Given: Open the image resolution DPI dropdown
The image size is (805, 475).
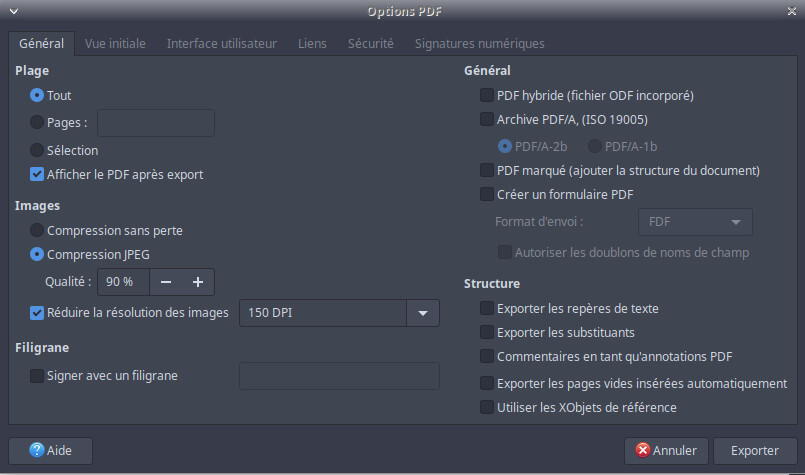Looking at the screenshot, I should click(x=423, y=313).
